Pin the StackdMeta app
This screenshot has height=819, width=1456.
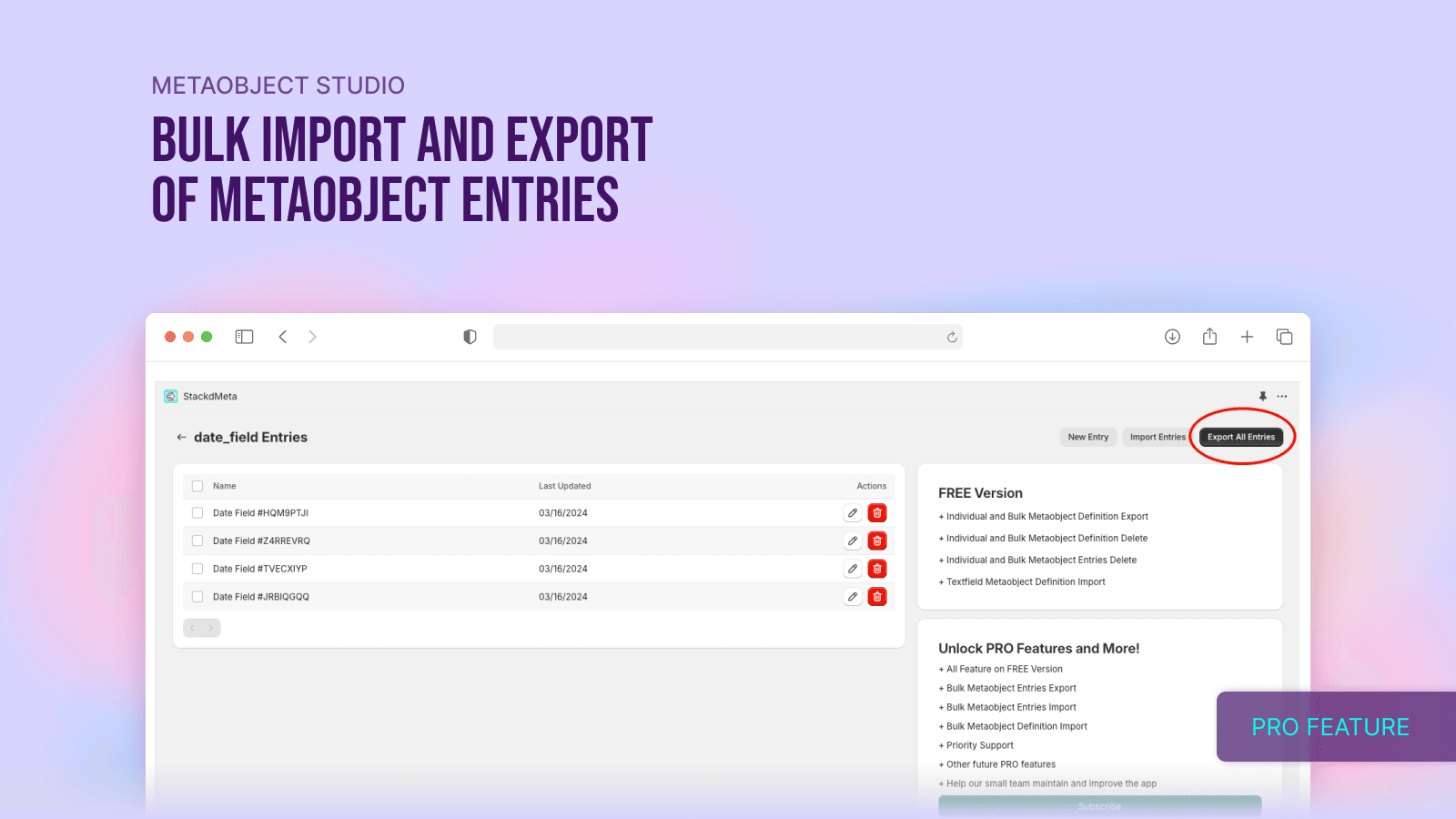coord(1262,396)
